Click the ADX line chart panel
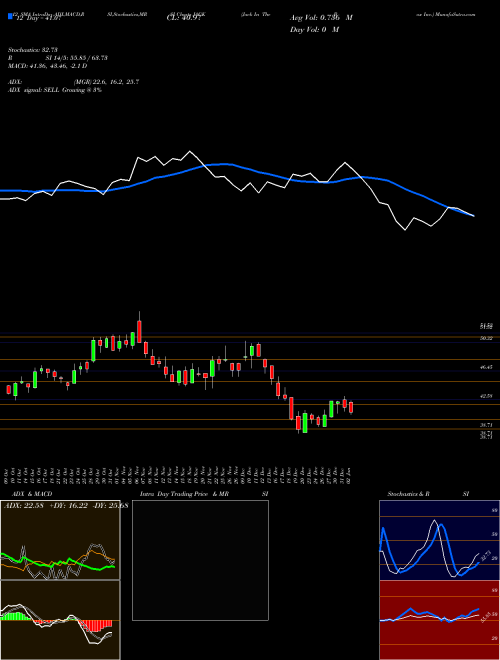Screen dimensions: 500x660 tap(60, 540)
